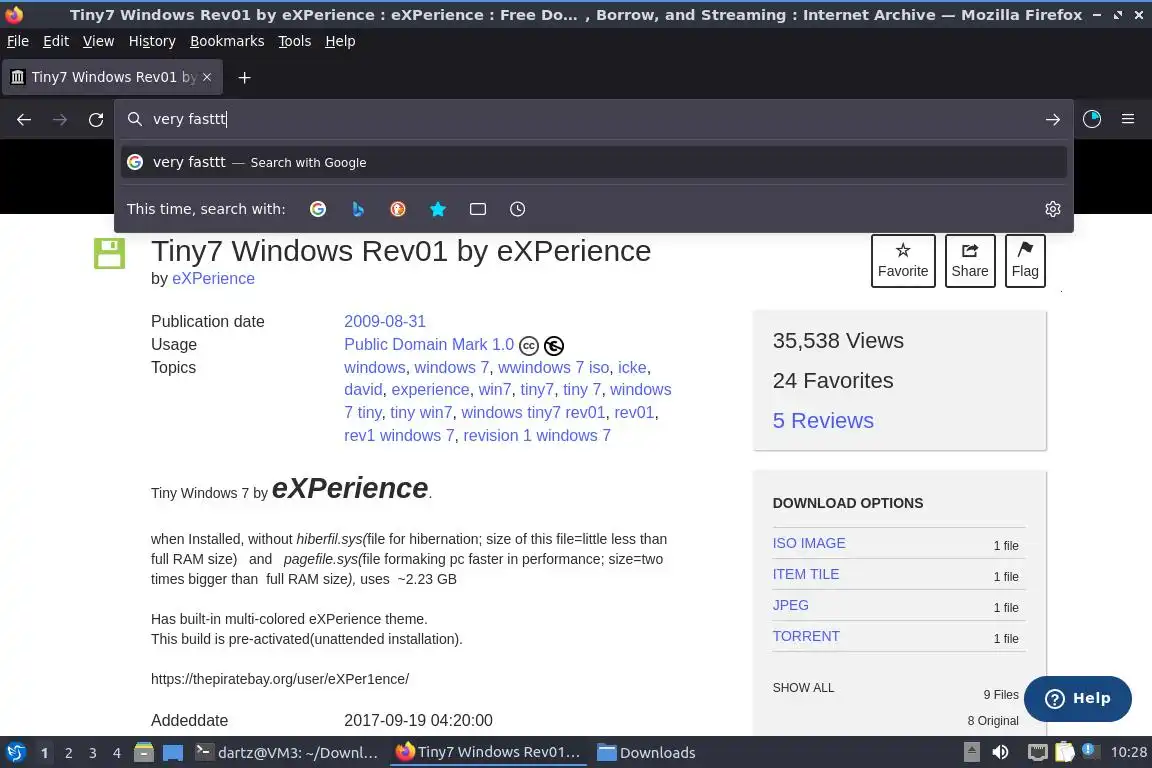Viewport: 1152px width, 768px height.
Task: Expand ITEM TILE download option
Action: (805, 574)
